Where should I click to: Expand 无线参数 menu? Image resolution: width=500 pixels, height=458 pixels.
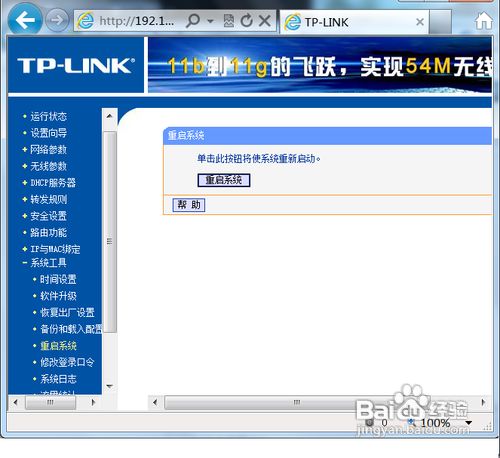tap(49, 166)
